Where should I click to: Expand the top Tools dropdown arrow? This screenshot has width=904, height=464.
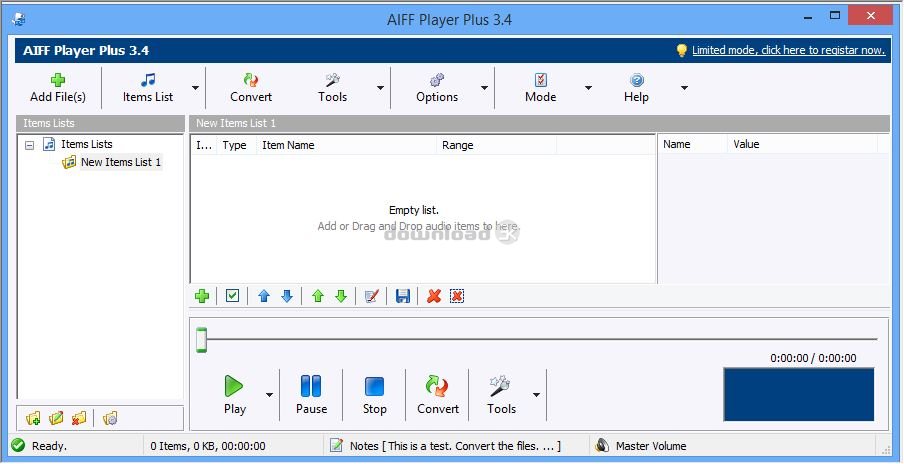[x=380, y=88]
